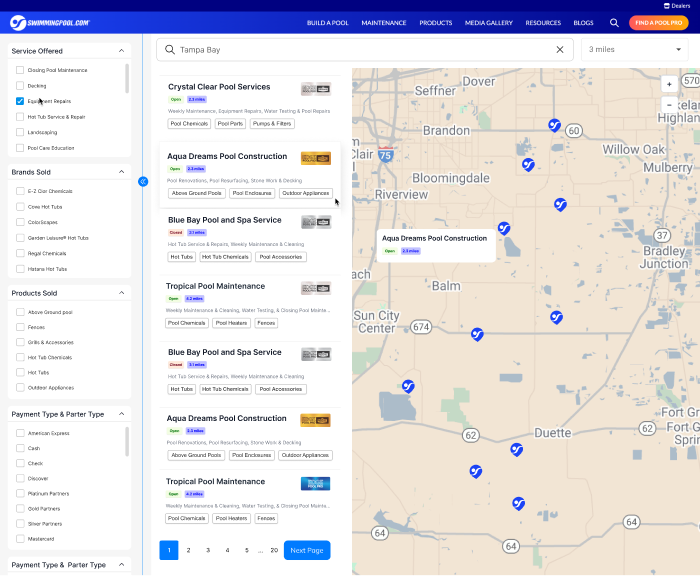700x576 pixels.
Task: Click the Pumps & Filters tag
Action: (272, 124)
